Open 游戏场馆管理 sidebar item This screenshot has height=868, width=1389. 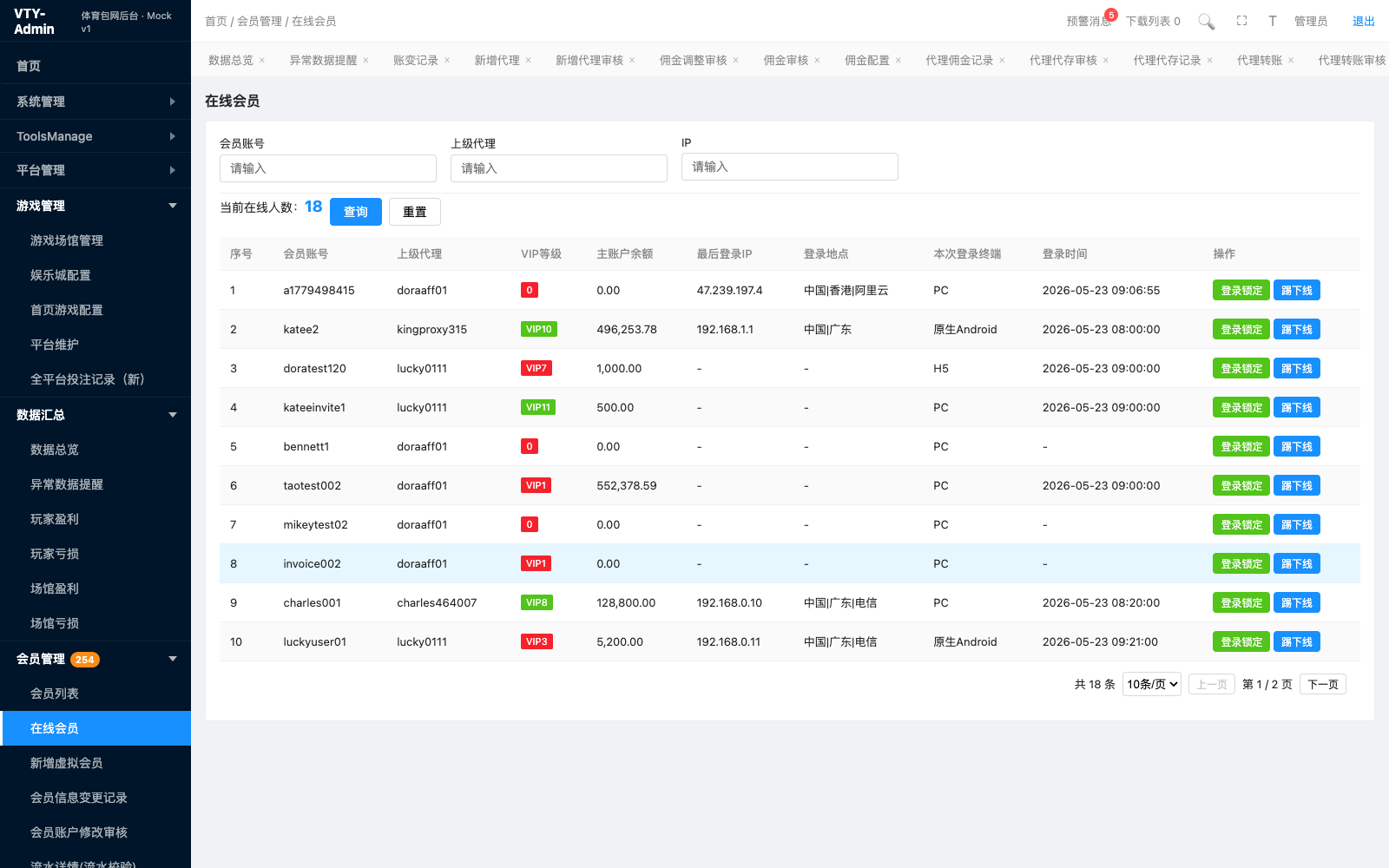click(x=95, y=240)
